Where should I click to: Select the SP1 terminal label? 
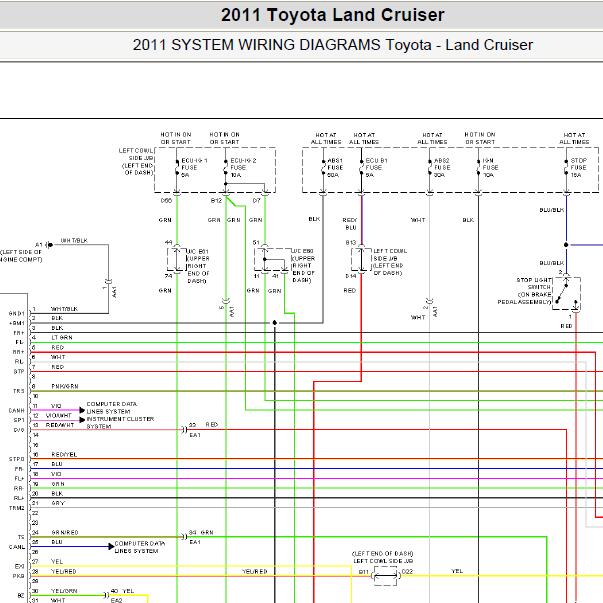[x=19, y=420]
